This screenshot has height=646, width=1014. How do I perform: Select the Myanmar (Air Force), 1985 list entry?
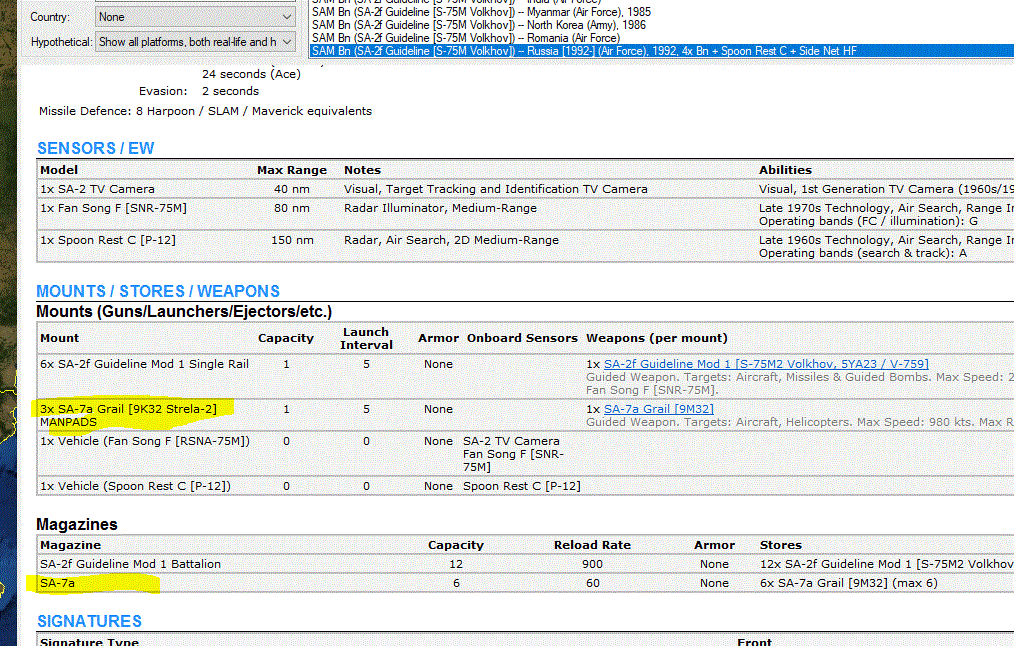point(481,12)
